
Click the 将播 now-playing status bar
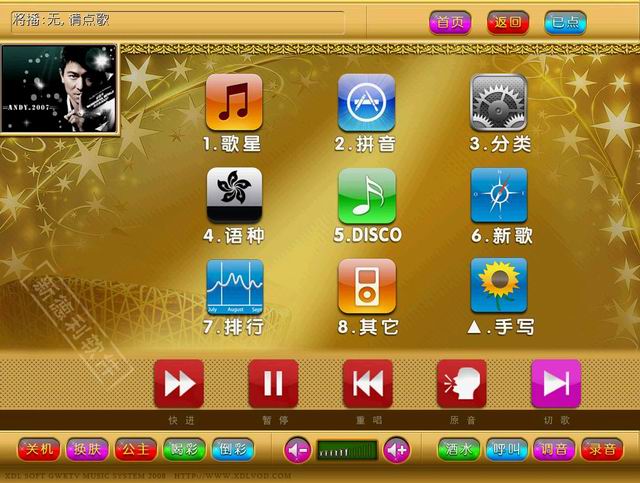point(178,22)
